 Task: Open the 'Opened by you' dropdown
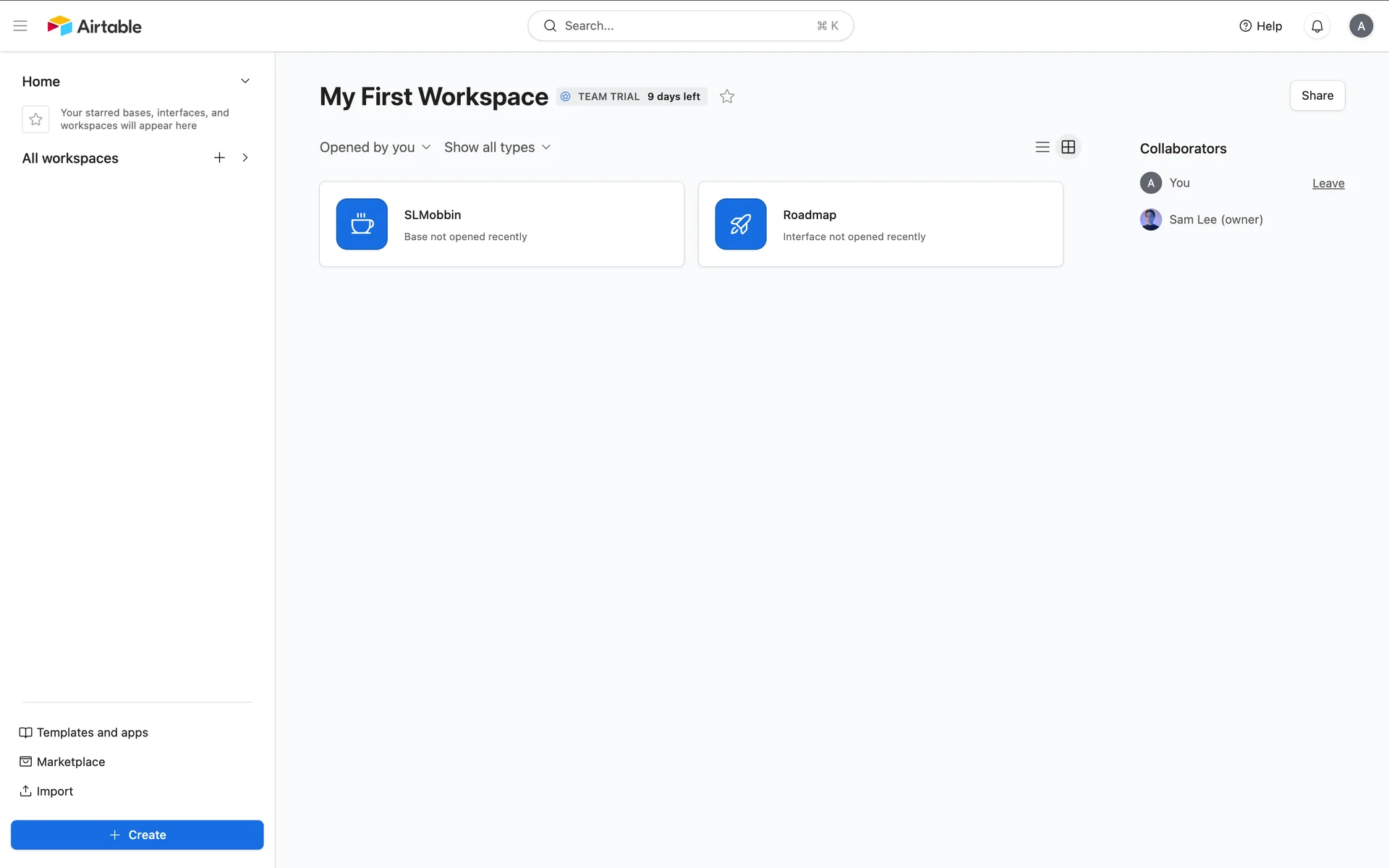pyautogui.click(x=375, y=148)
